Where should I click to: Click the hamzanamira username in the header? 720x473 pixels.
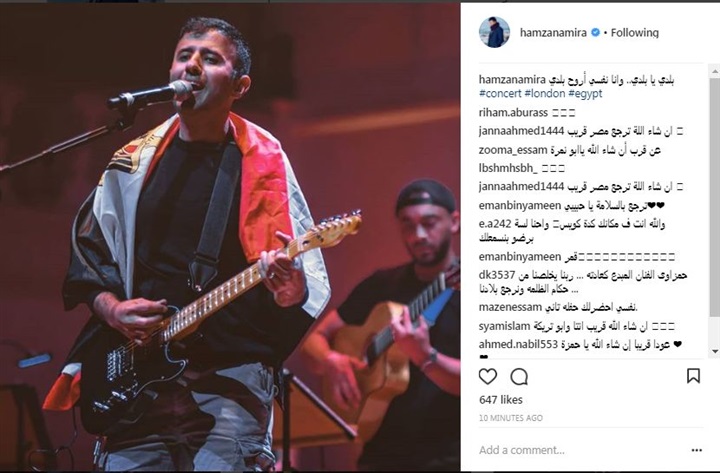coord(553,33)
